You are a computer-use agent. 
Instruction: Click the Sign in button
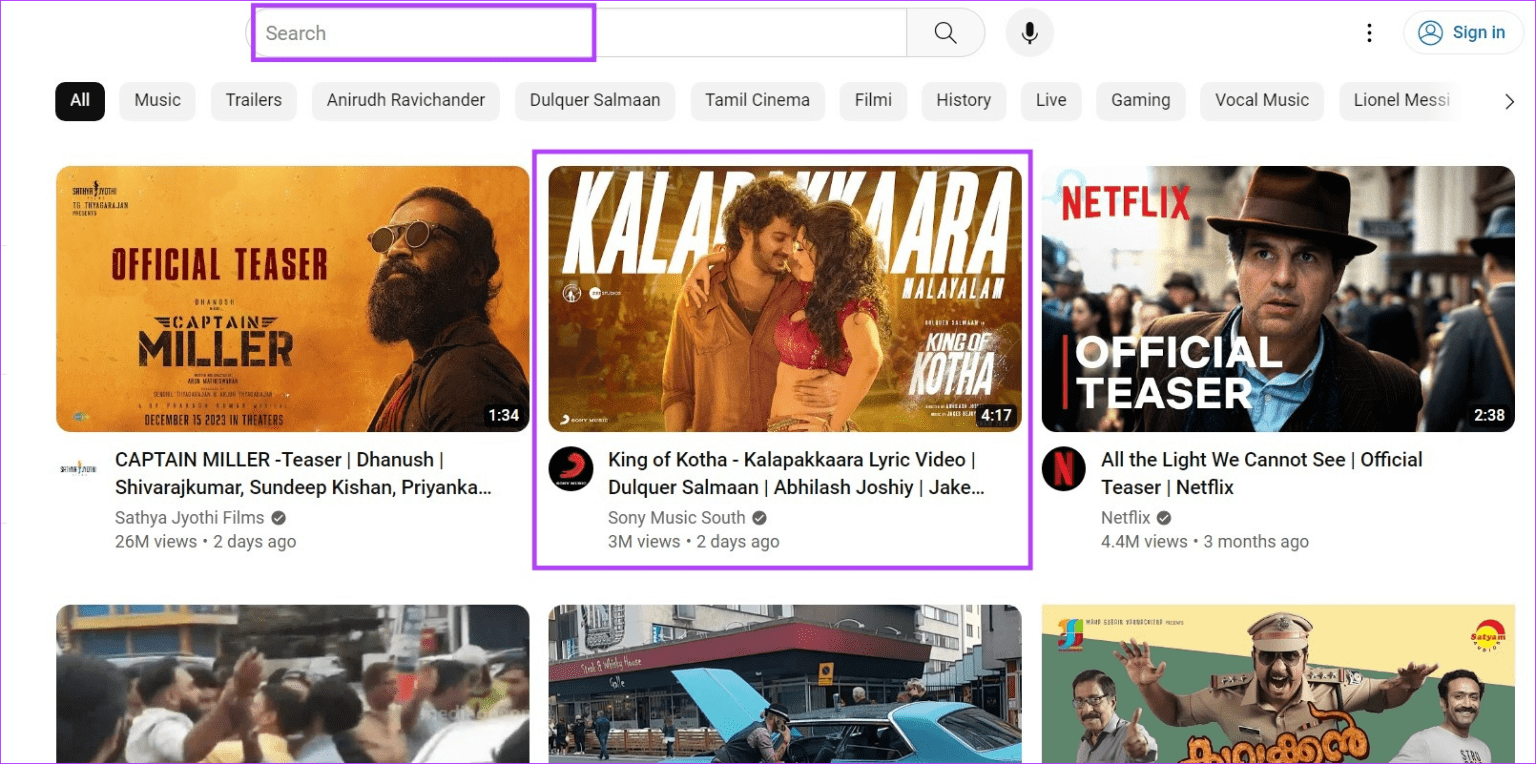1463,32
